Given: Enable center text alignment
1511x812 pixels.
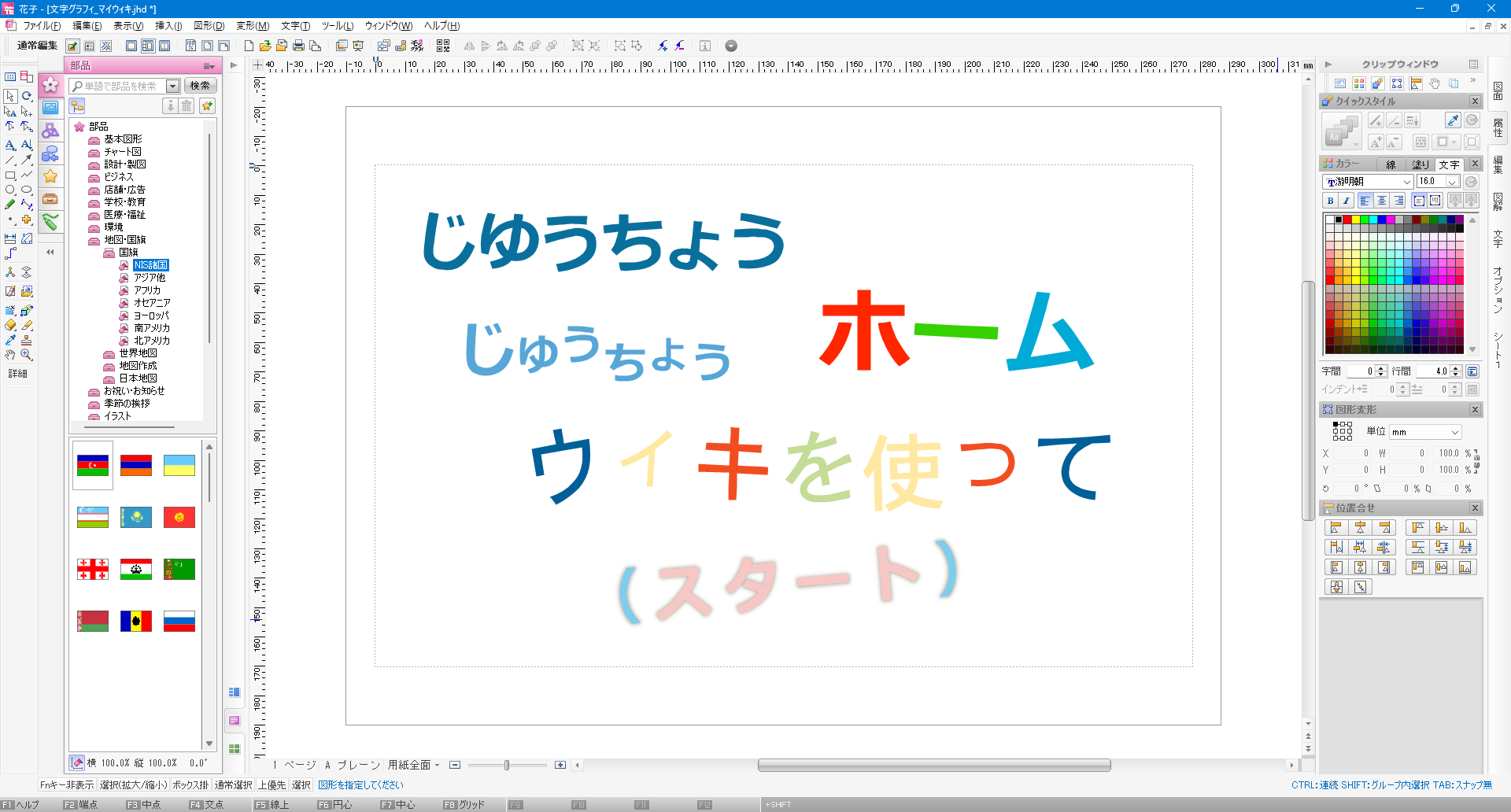Looking at the screenshot, I should pos(1381,201).
